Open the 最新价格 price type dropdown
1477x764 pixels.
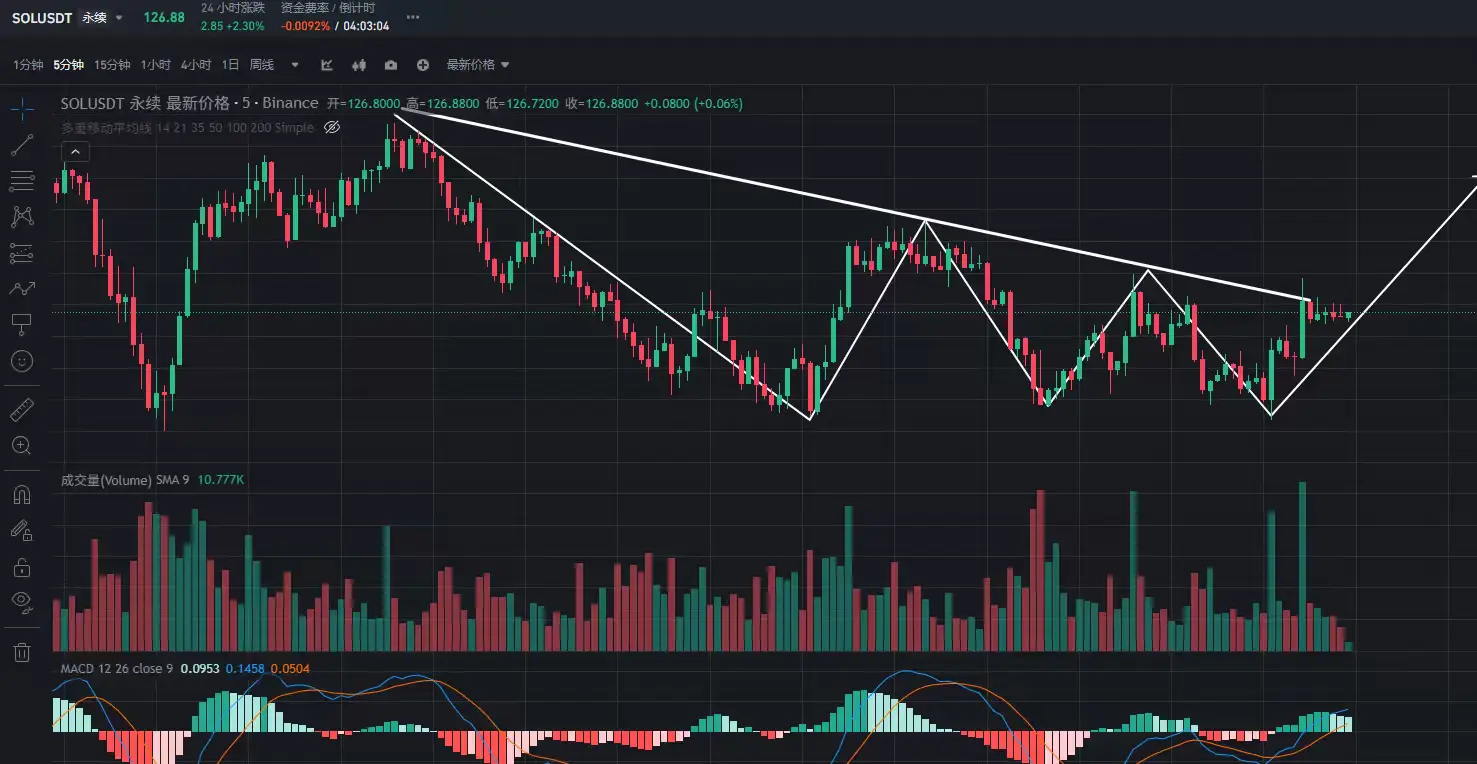(x=478, y=65)
